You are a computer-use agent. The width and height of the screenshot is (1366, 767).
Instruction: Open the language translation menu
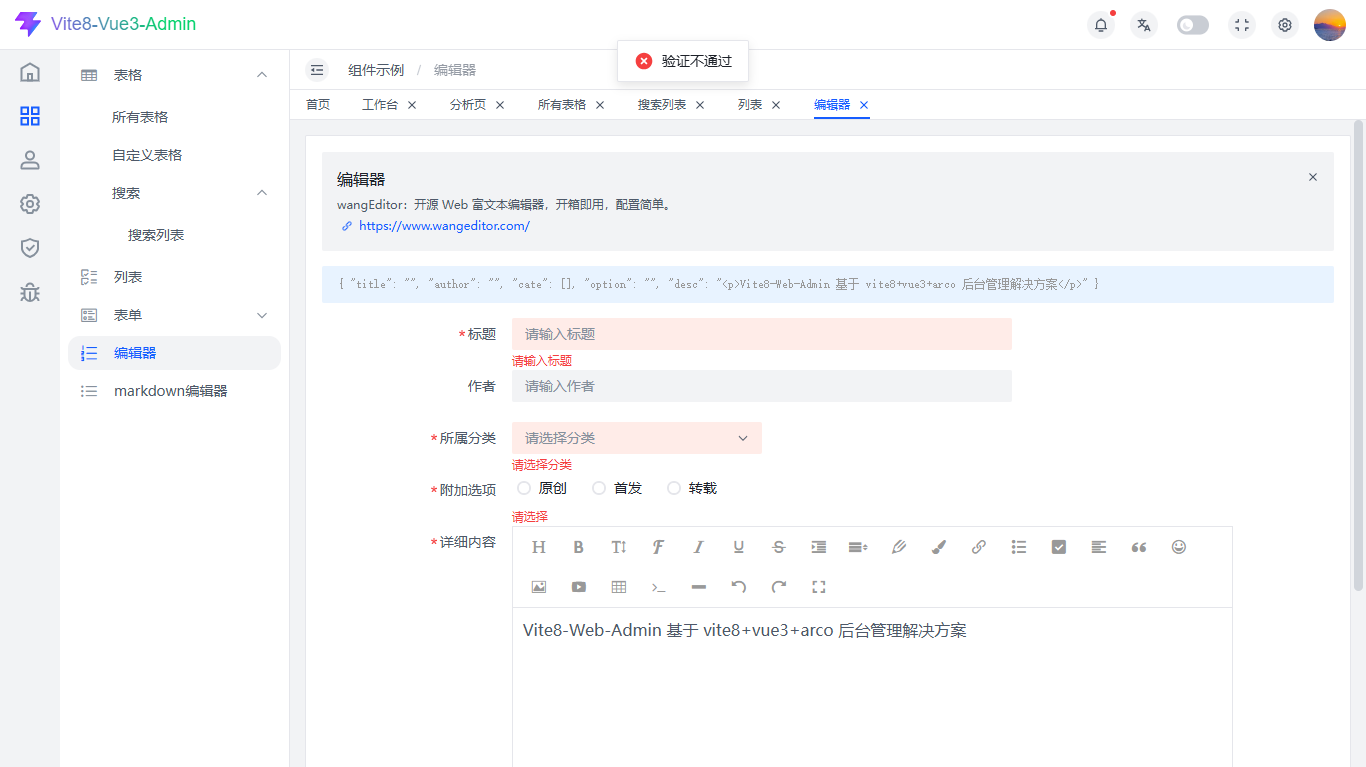pyautogui.click(x=1144, y=25)
